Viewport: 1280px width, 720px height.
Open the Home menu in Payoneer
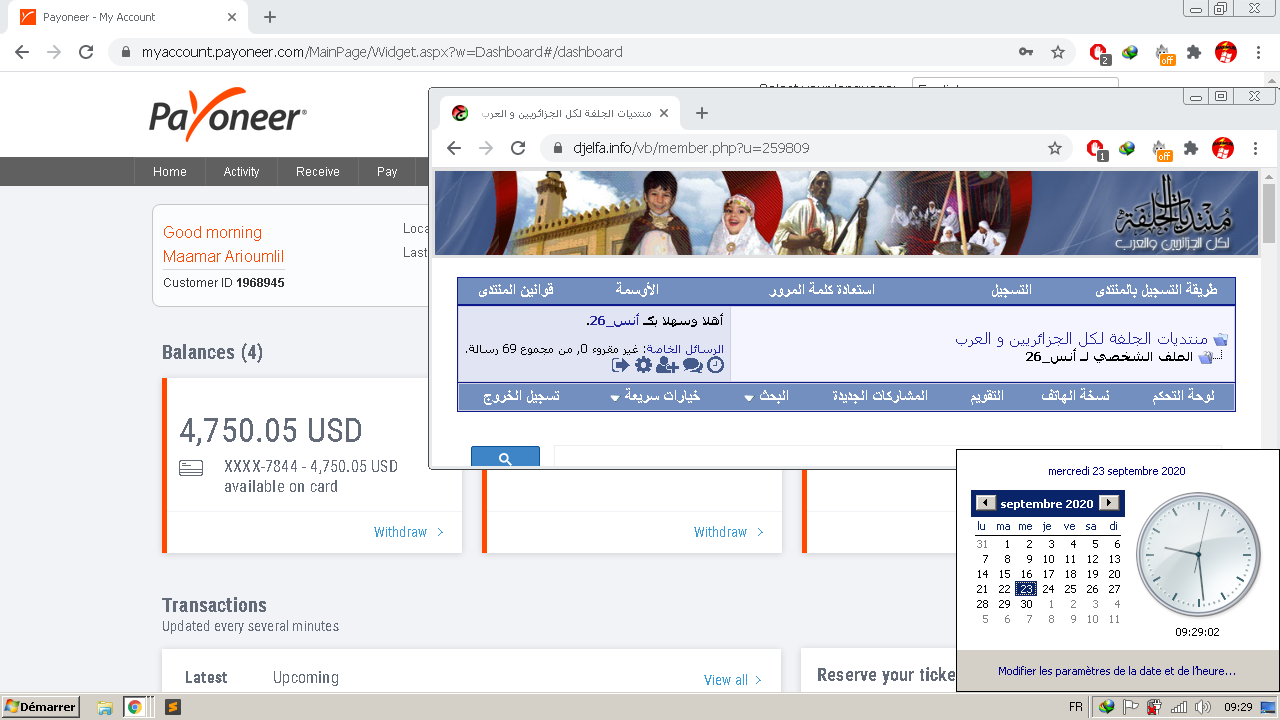(170, 172)
